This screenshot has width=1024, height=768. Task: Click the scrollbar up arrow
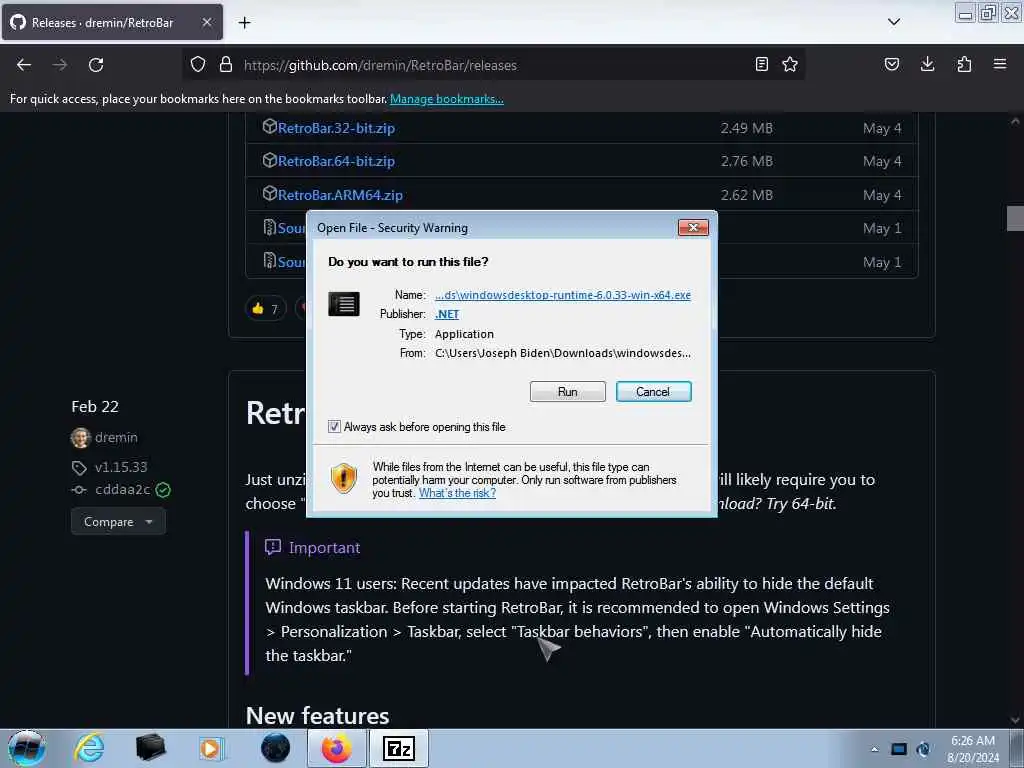click(x=1015, y=121)
